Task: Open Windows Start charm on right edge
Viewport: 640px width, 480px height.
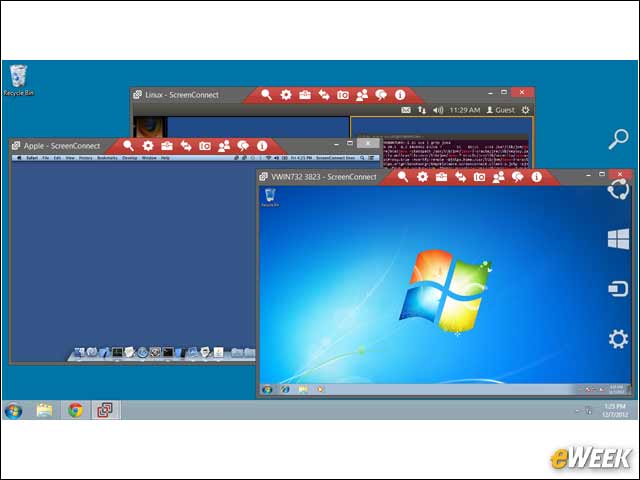Action: [618, 239]
